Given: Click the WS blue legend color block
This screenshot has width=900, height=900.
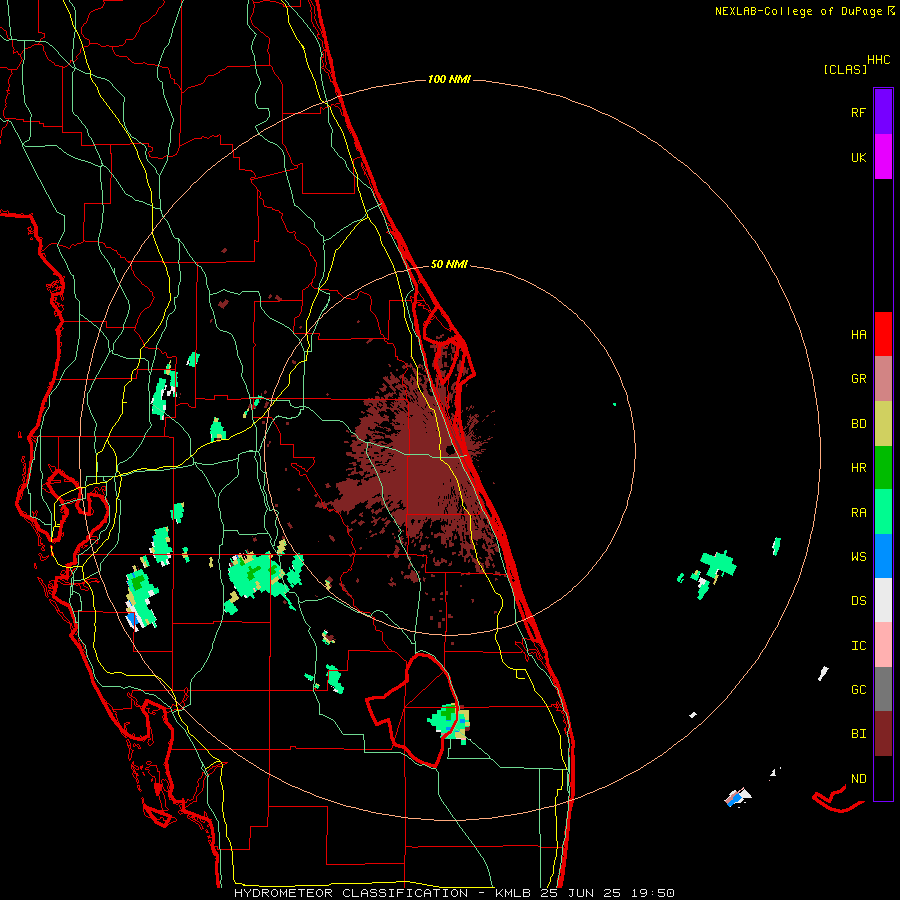Looking at the screenshot, I should click(x=883, y=556).
